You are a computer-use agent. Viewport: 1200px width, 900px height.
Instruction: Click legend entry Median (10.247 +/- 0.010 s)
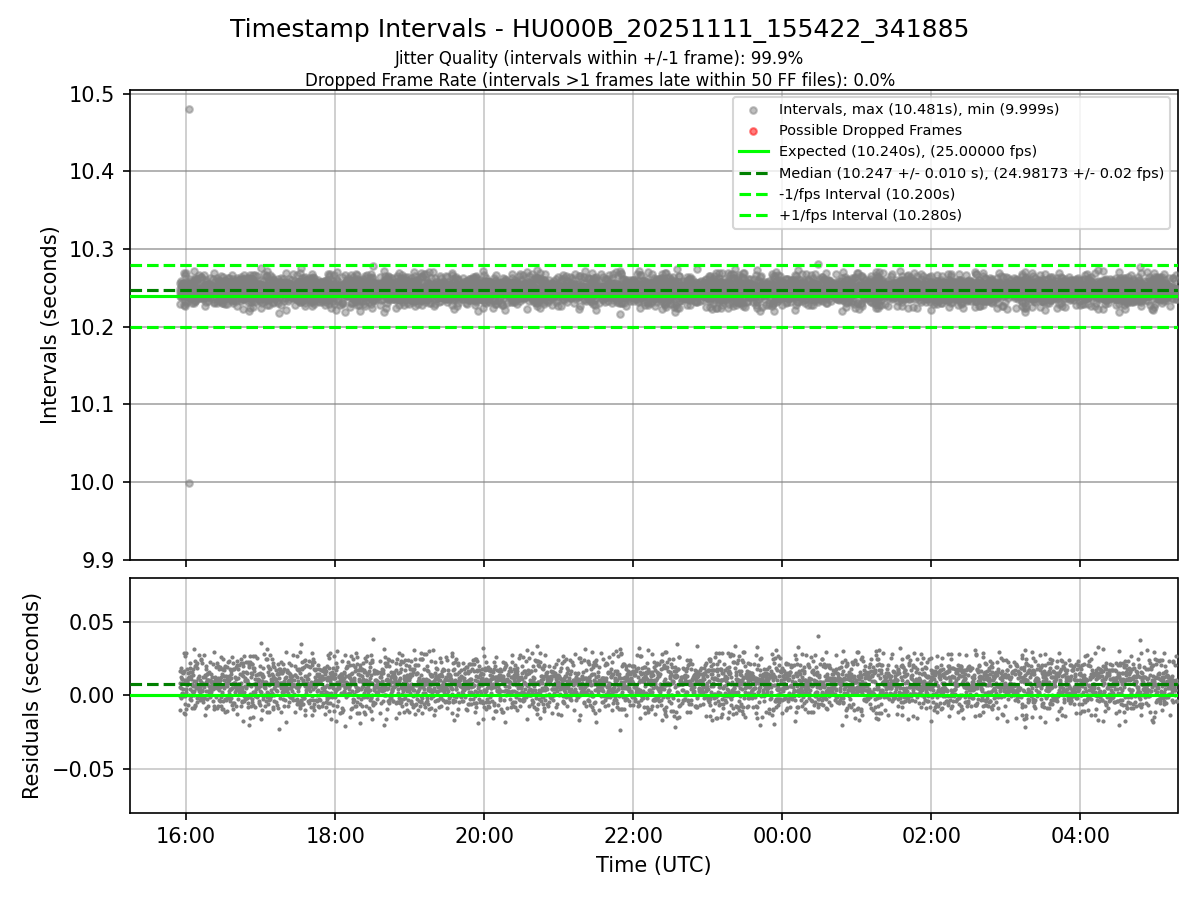971,173
